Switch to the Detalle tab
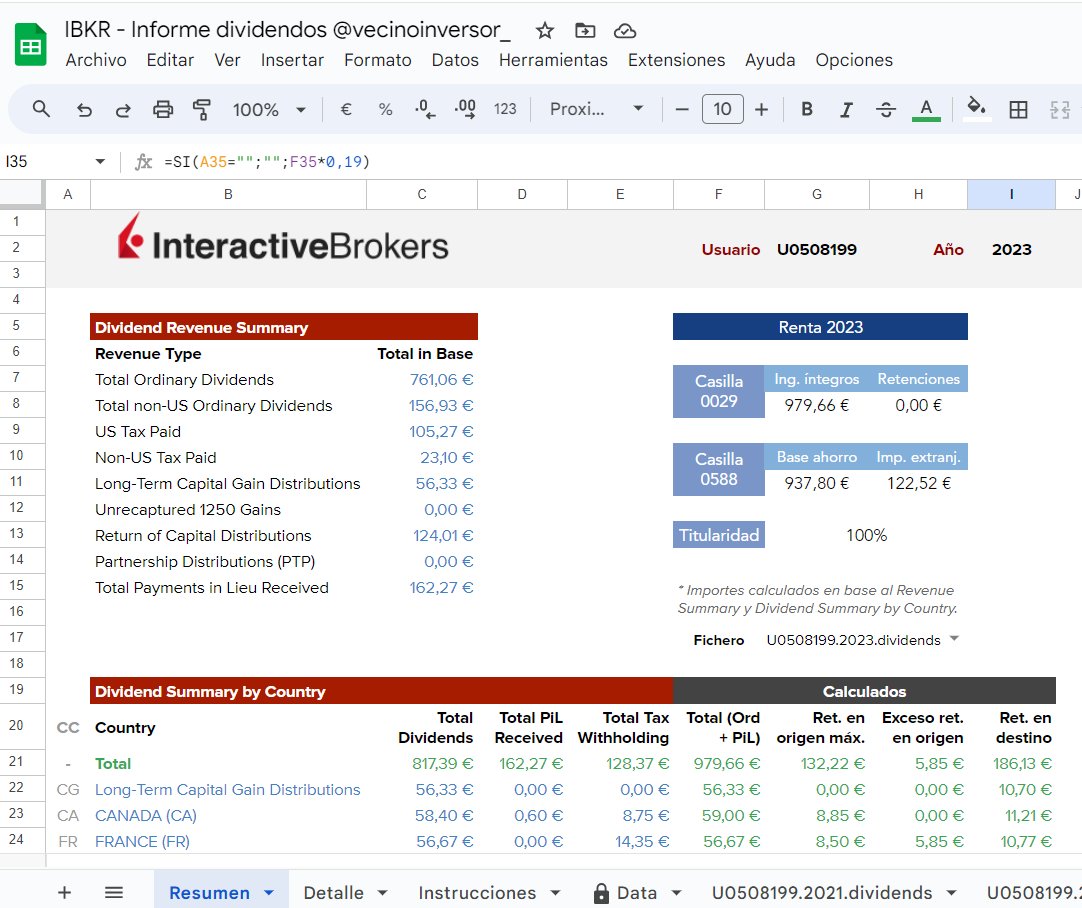 click(x=333, y=892)
